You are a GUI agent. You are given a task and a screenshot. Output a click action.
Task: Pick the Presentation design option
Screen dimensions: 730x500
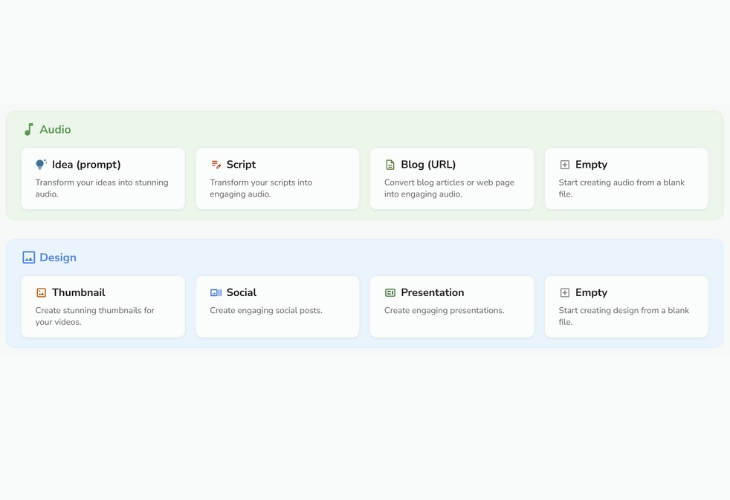coord(452,306)
